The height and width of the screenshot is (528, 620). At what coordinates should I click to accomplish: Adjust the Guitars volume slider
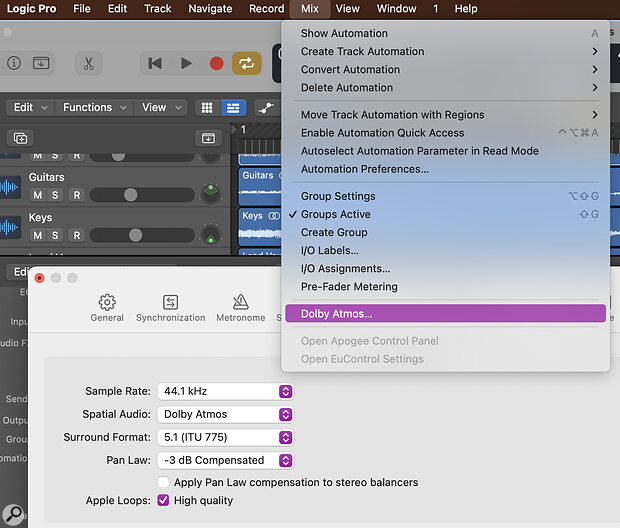tap(142, 195)
